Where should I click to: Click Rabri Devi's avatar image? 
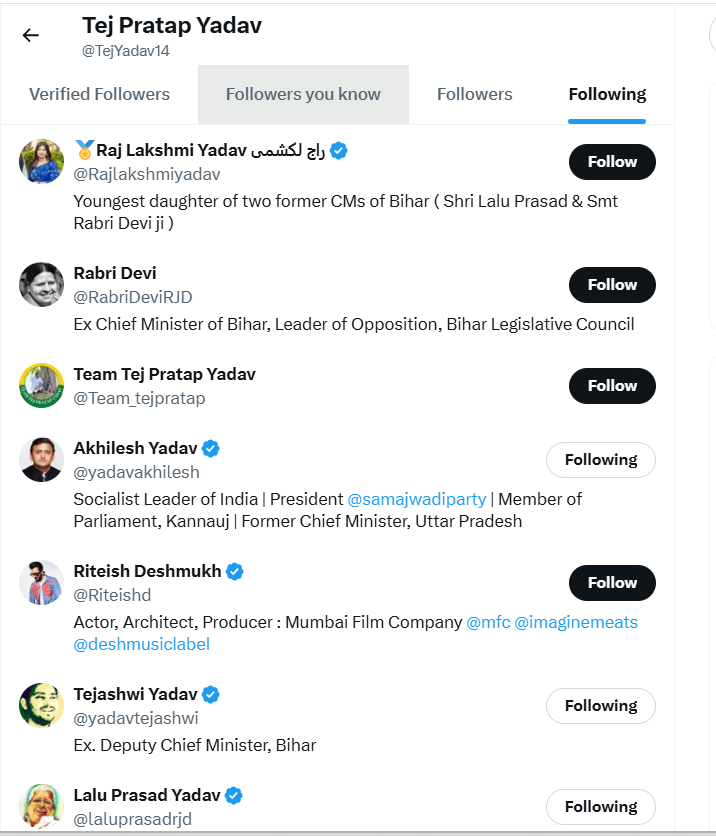(x=42, y=284)
